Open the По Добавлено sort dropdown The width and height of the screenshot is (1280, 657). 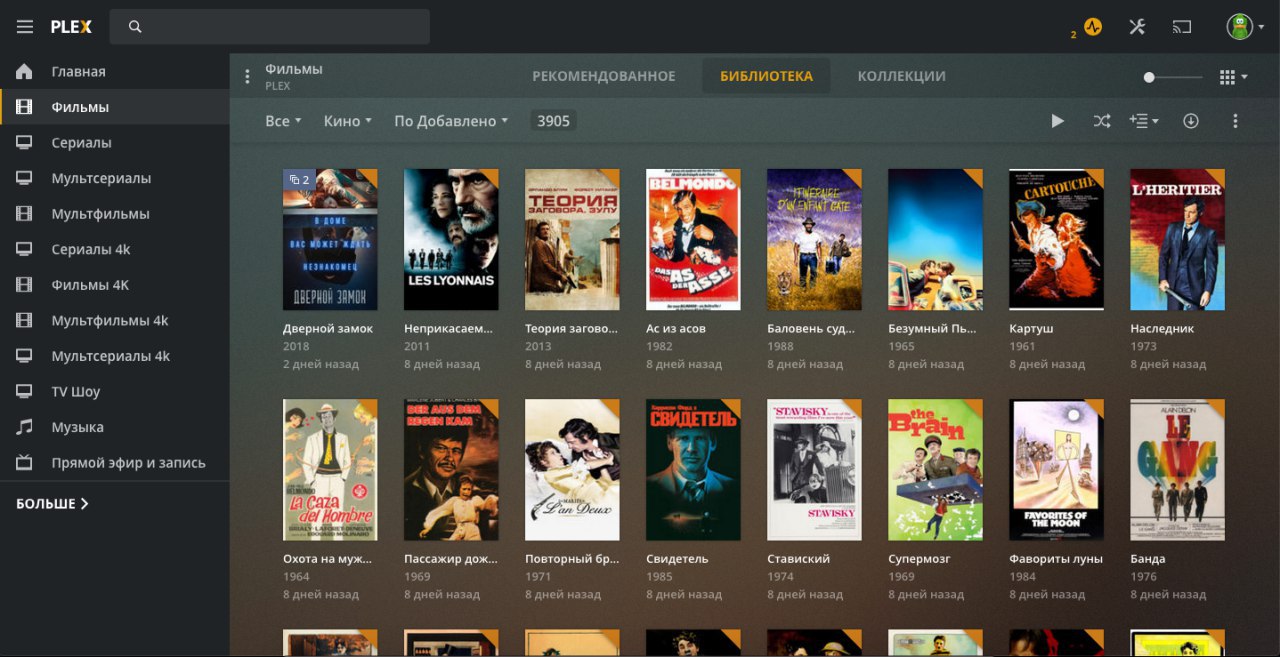click(x=451, y=121)
